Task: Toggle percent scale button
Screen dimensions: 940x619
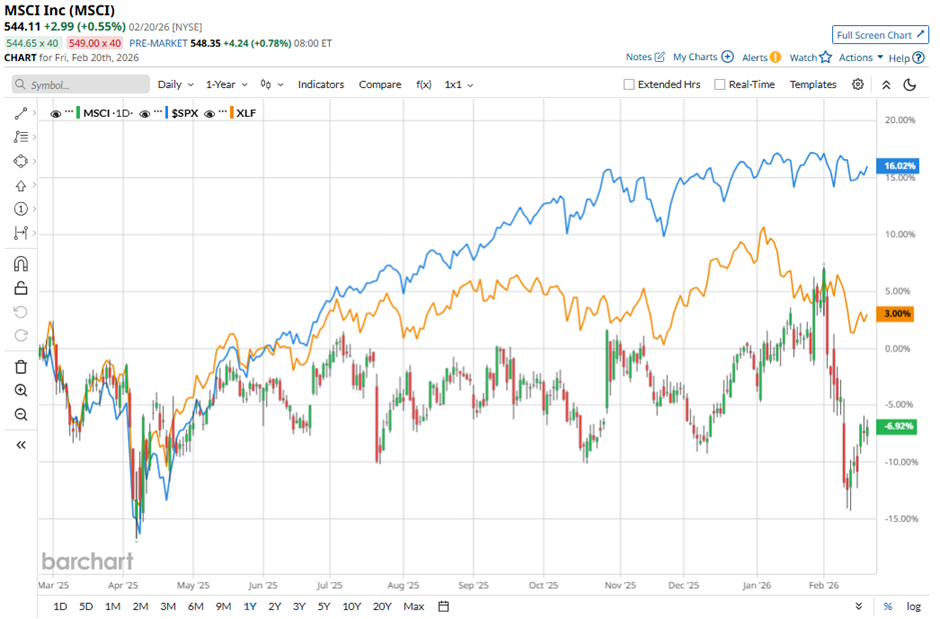Action: pyautogui.click(x=888, y=606)
